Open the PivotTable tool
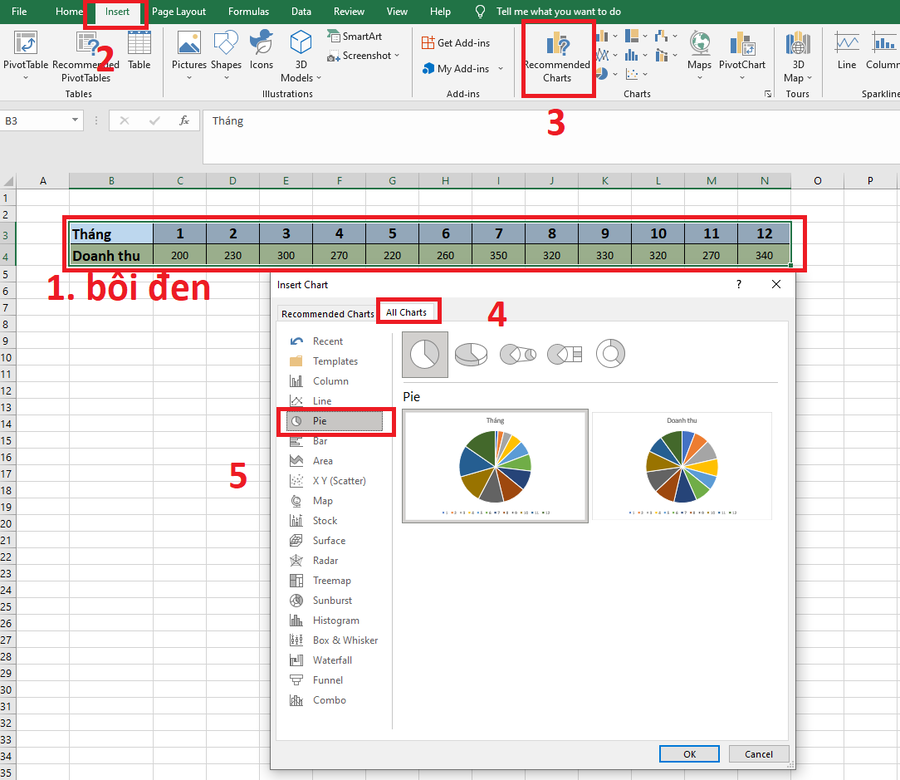Viewport: 900px width, 780px height. 25,56
